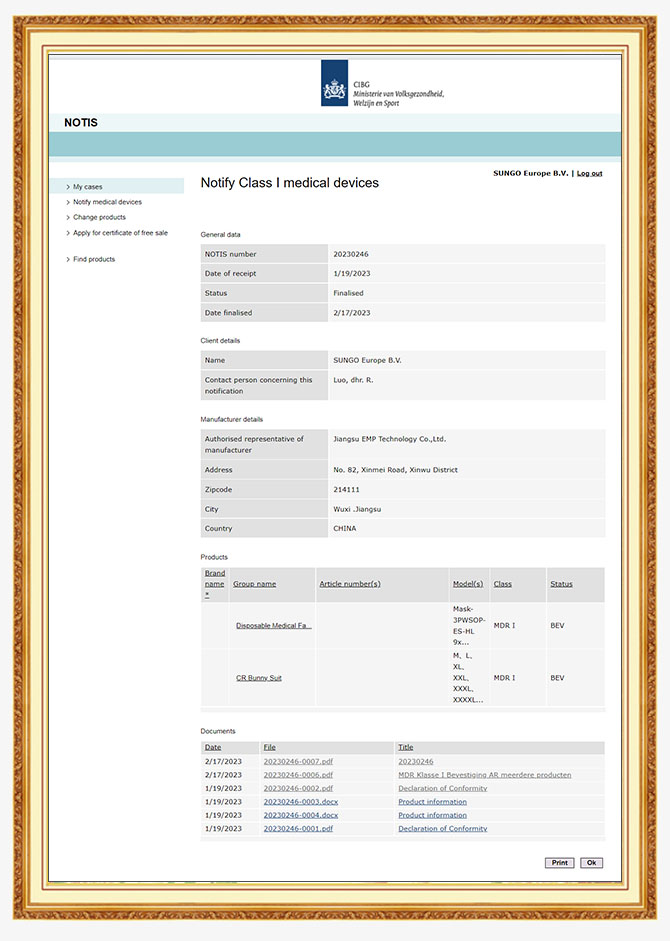670x941 pixels.
Task: Sort products by Group name column
Action: [254, 584]
